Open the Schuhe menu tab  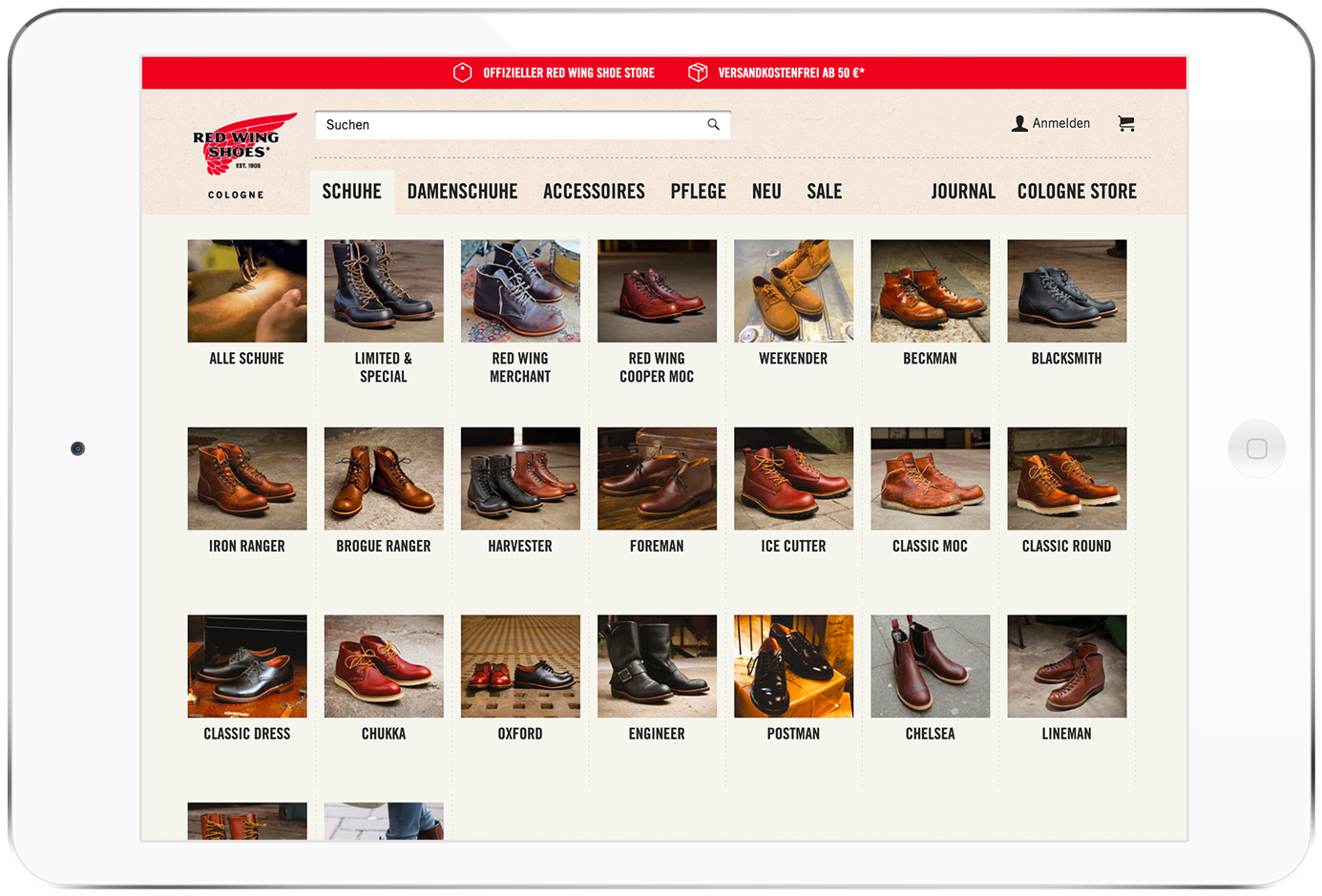pos(352,192)
